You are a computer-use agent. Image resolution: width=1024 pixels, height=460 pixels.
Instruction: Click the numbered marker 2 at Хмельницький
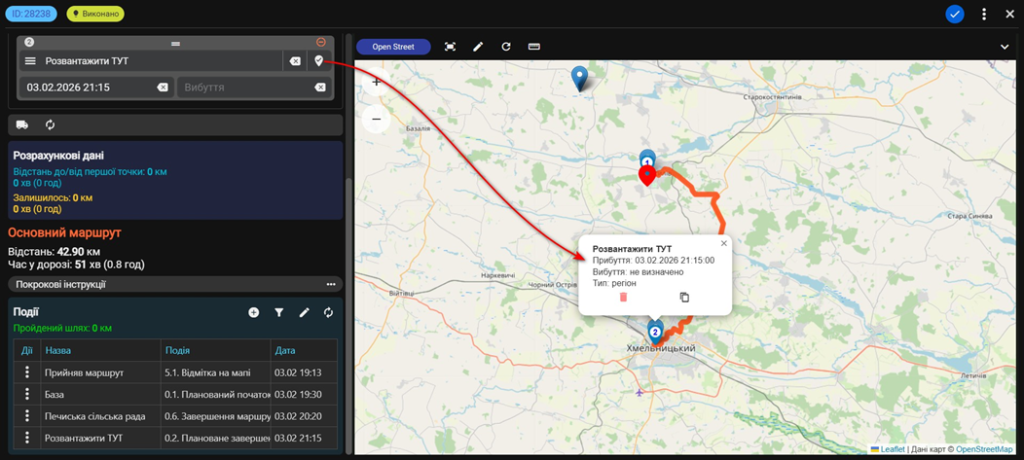(656, 332)
